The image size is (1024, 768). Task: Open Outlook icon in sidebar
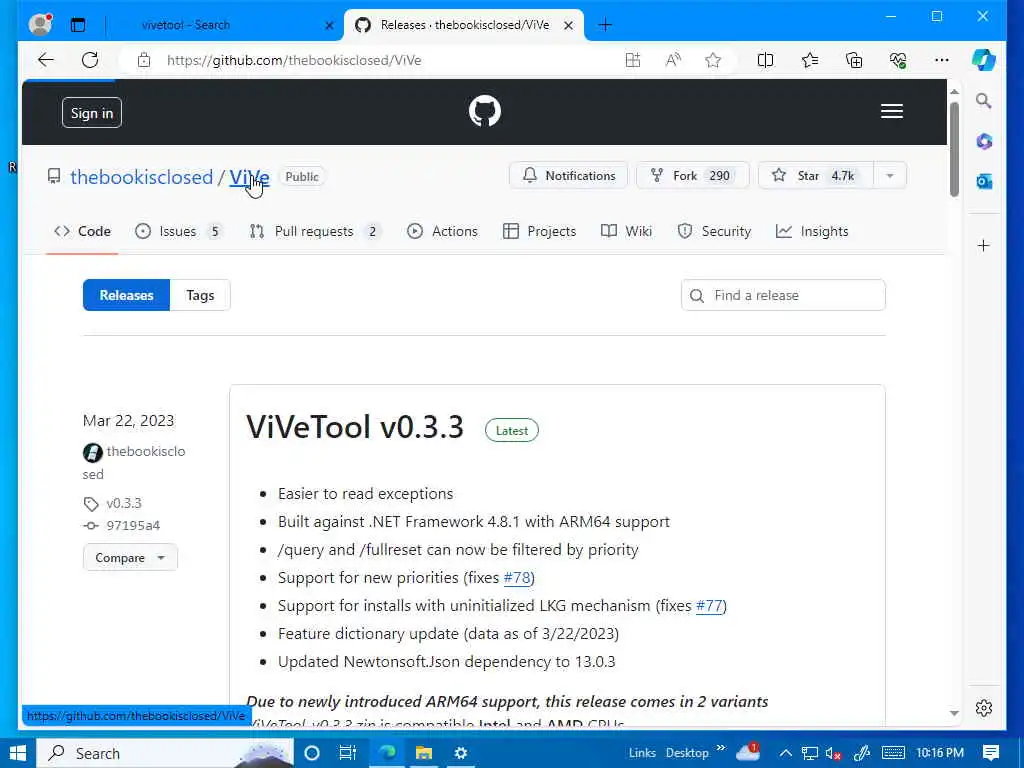coord(984,181)
